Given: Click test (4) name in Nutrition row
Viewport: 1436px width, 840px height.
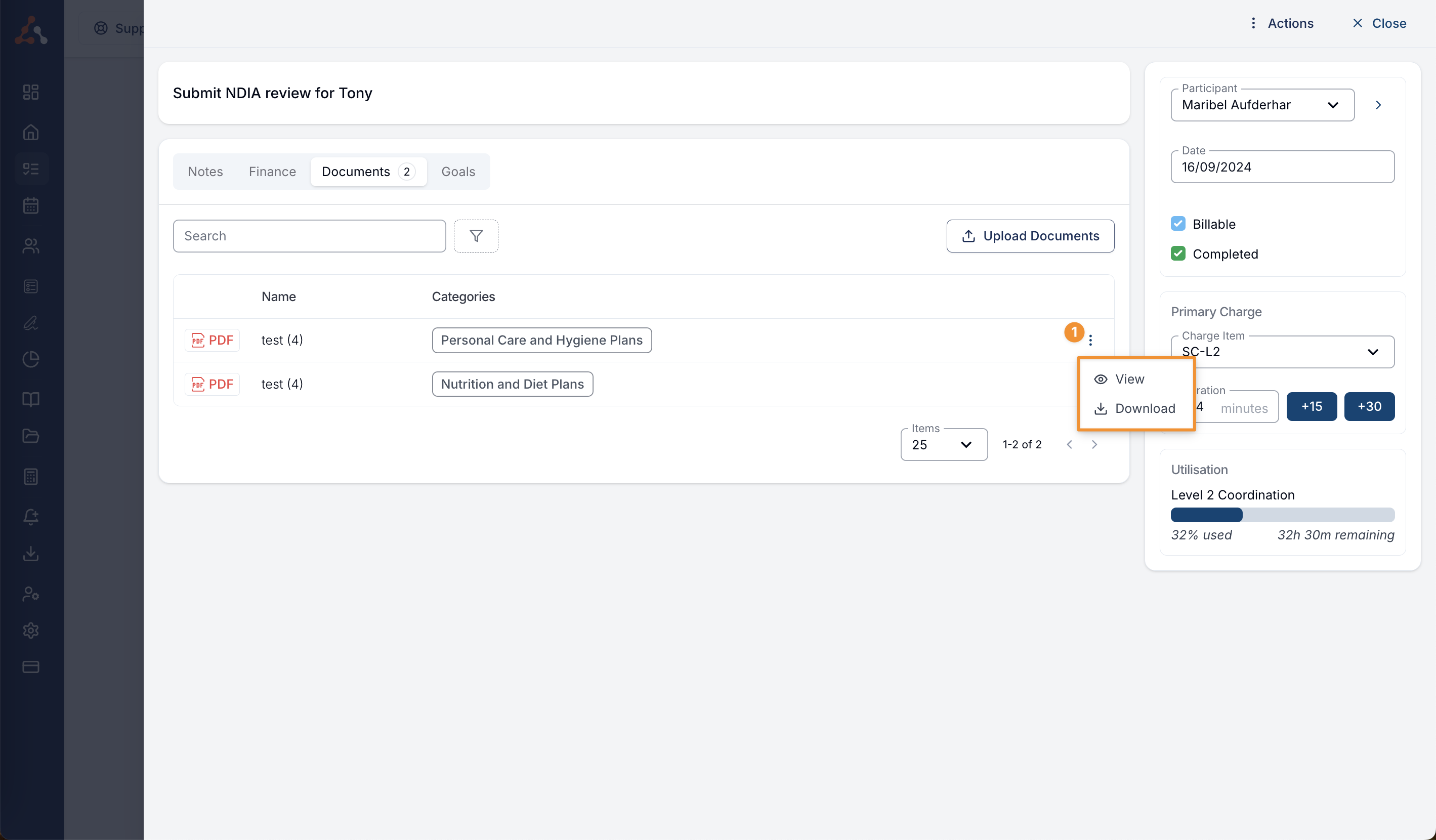Looking at the screenshot, I should point(282,384).
